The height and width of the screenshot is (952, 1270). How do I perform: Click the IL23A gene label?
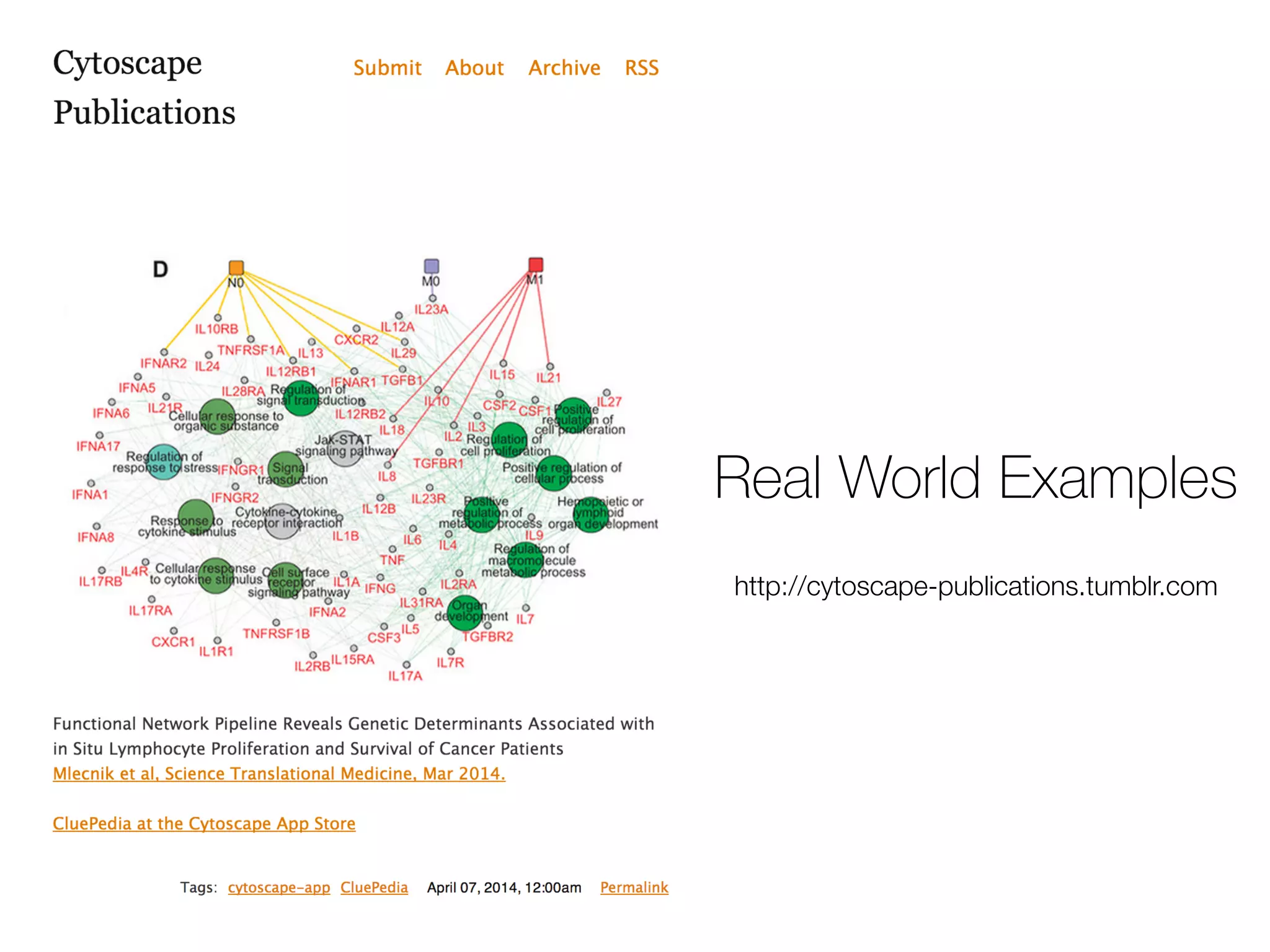(431, 309)
